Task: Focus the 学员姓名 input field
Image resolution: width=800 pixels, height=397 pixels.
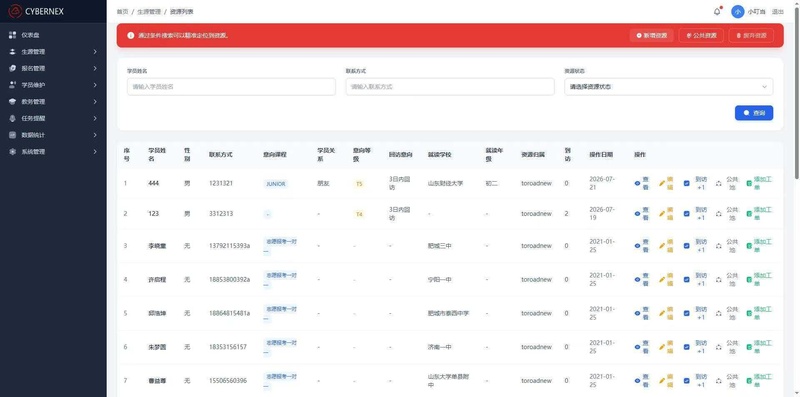Action: click(231, 87)
